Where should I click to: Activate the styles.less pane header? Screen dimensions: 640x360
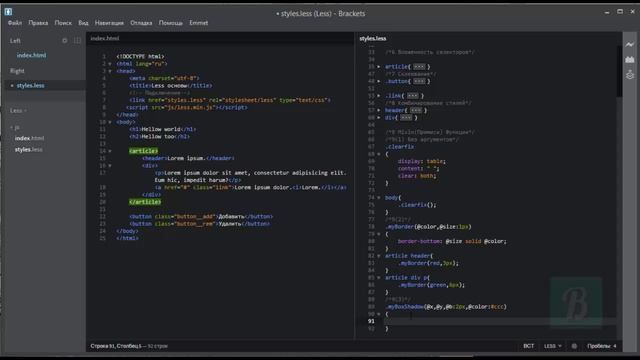(x=373, y=38)
